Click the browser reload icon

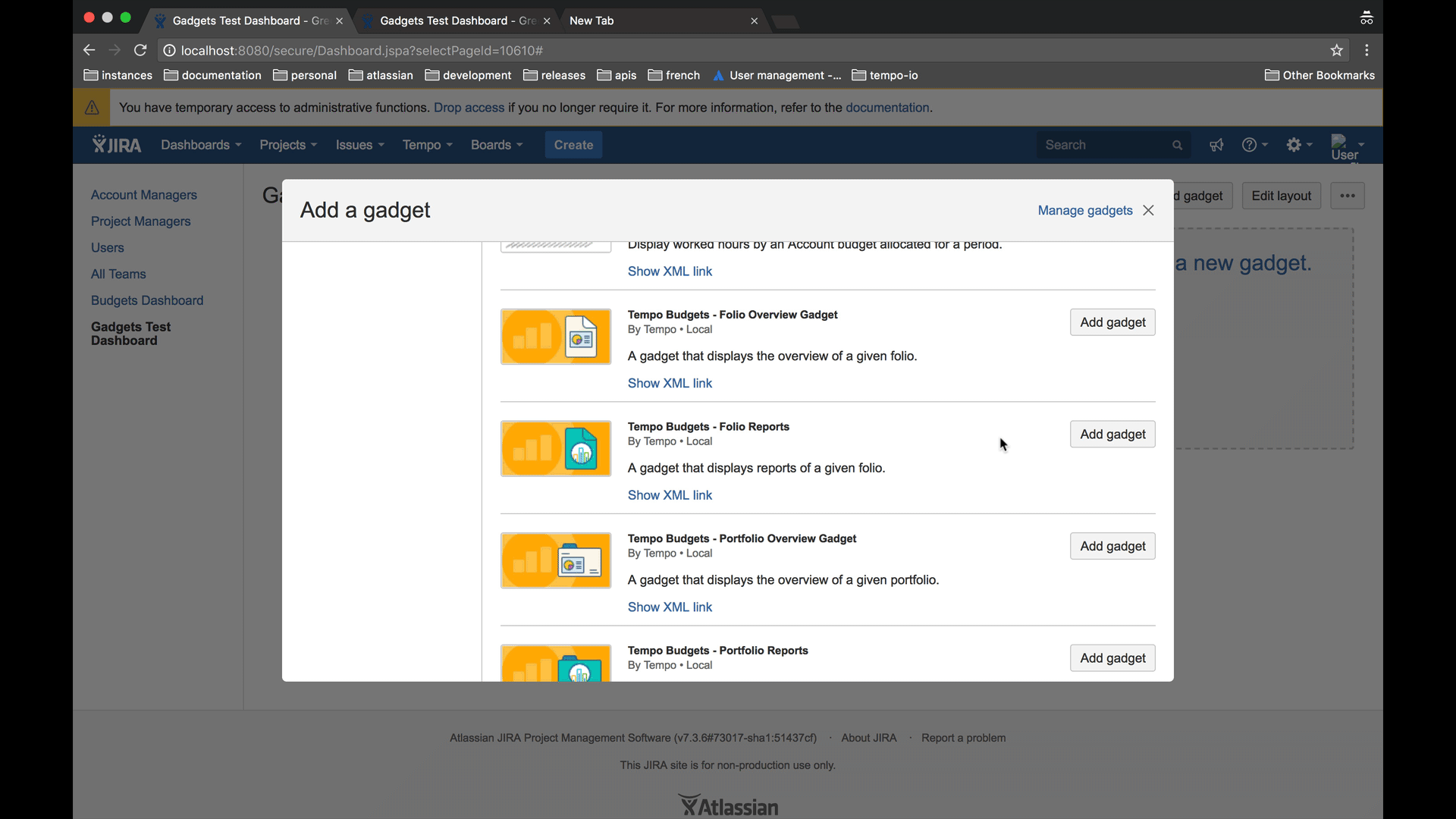(x=140, y=50)
